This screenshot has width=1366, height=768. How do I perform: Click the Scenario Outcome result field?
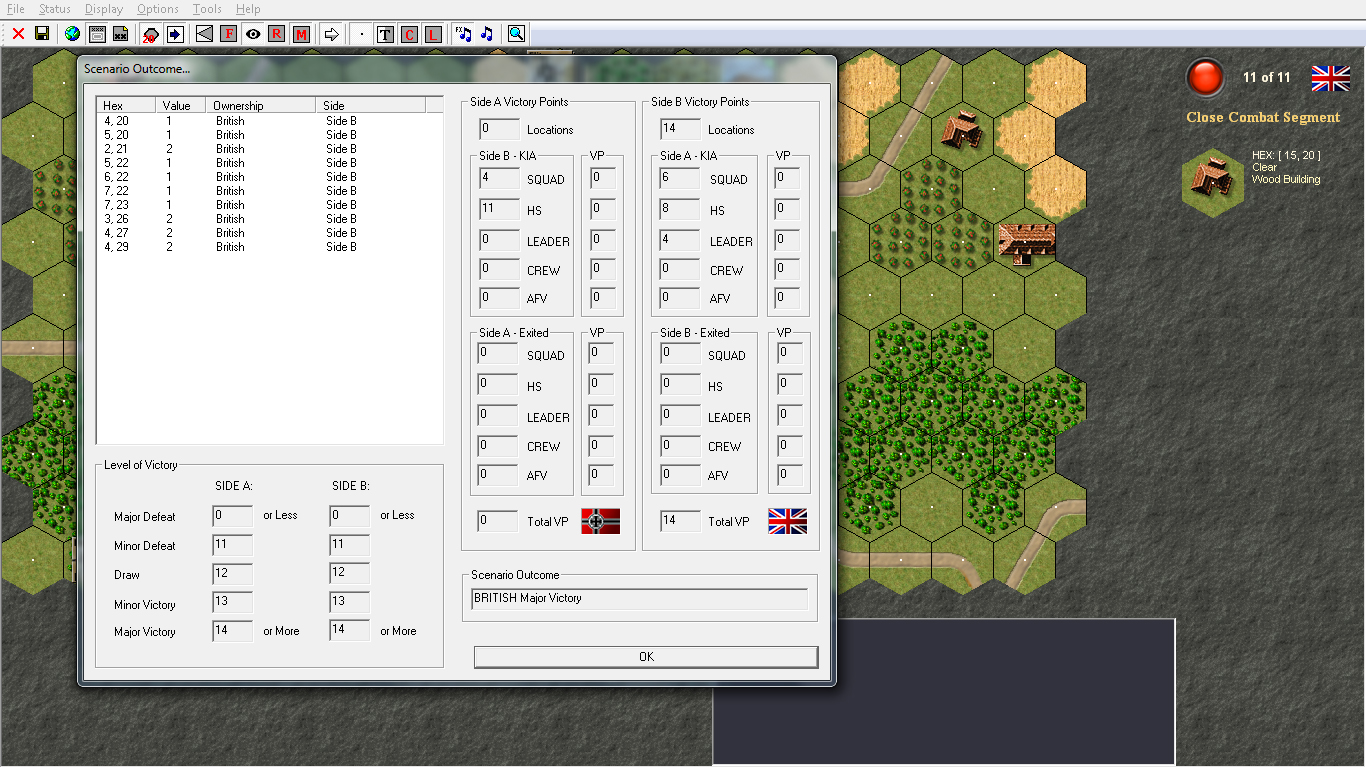(x=639, y=599)
